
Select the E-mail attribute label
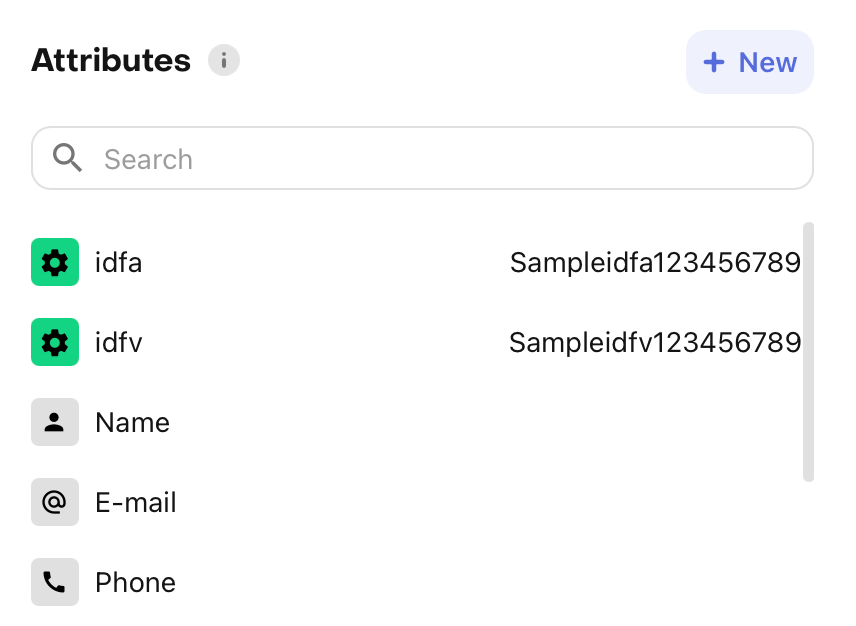(x=136, y=503)
